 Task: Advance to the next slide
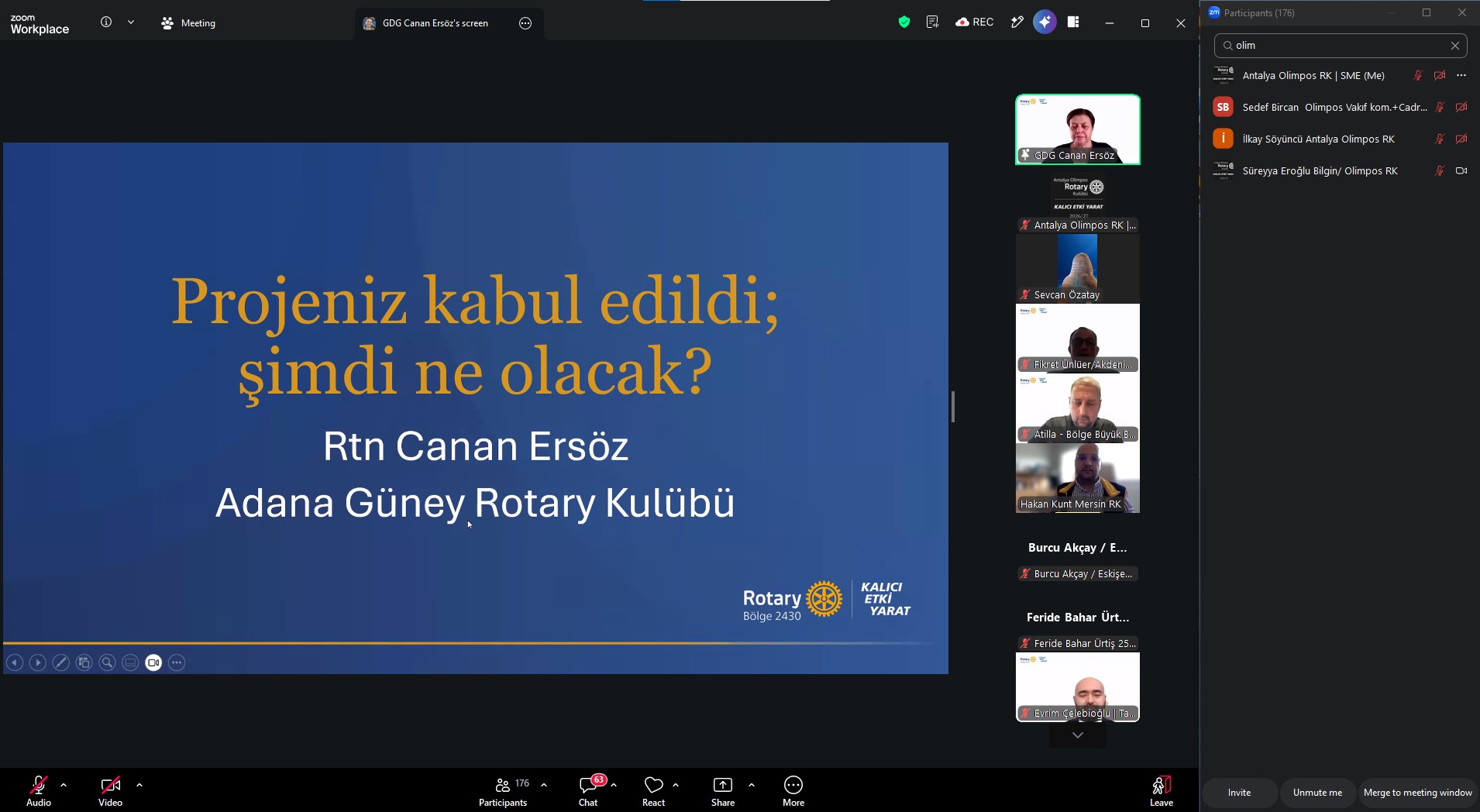pyautogui.click(x=38, y=662)
